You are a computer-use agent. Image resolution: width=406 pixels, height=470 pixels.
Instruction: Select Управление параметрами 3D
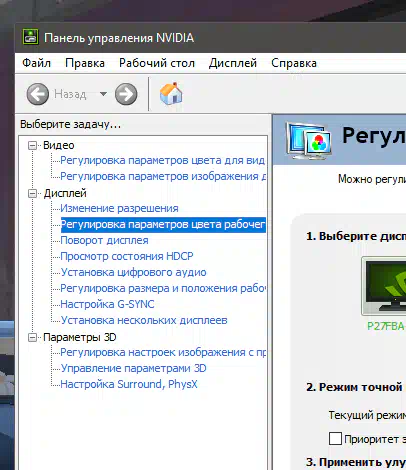pos(133,368)
